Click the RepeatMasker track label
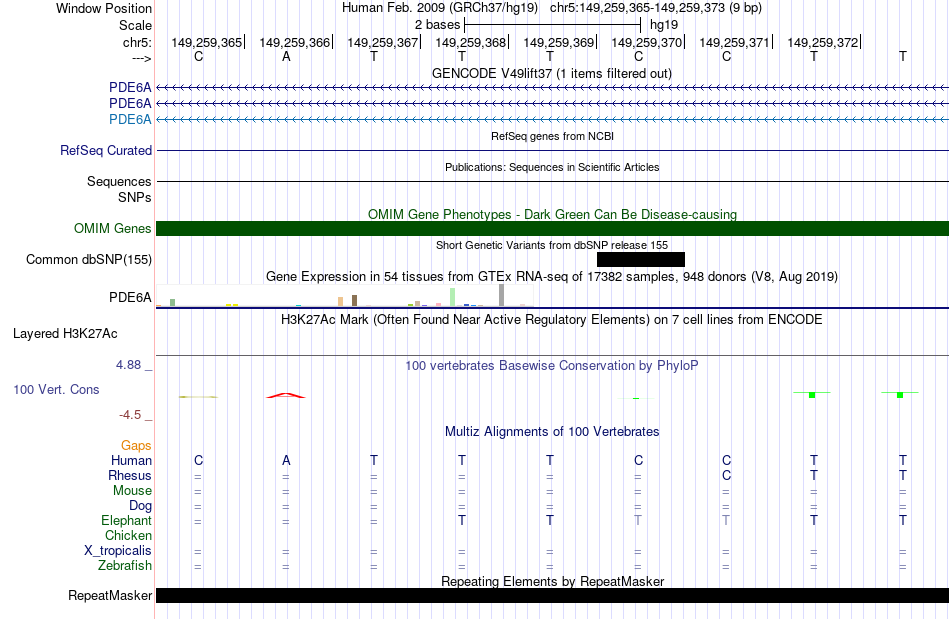 (x=110, y=595)
